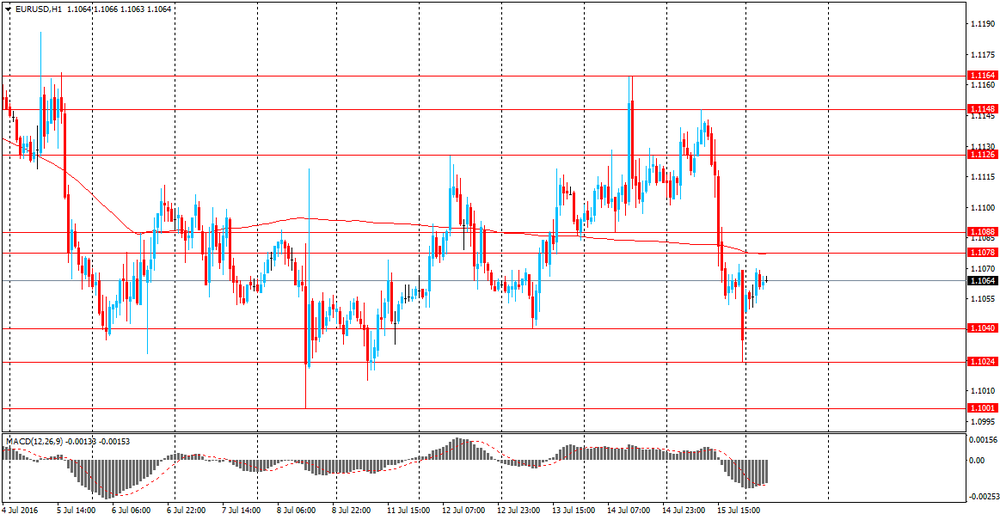Viewport: 1000px width, 520px height.
Task: Select the 1.1190 price scale value
Action: pos(982,24)
